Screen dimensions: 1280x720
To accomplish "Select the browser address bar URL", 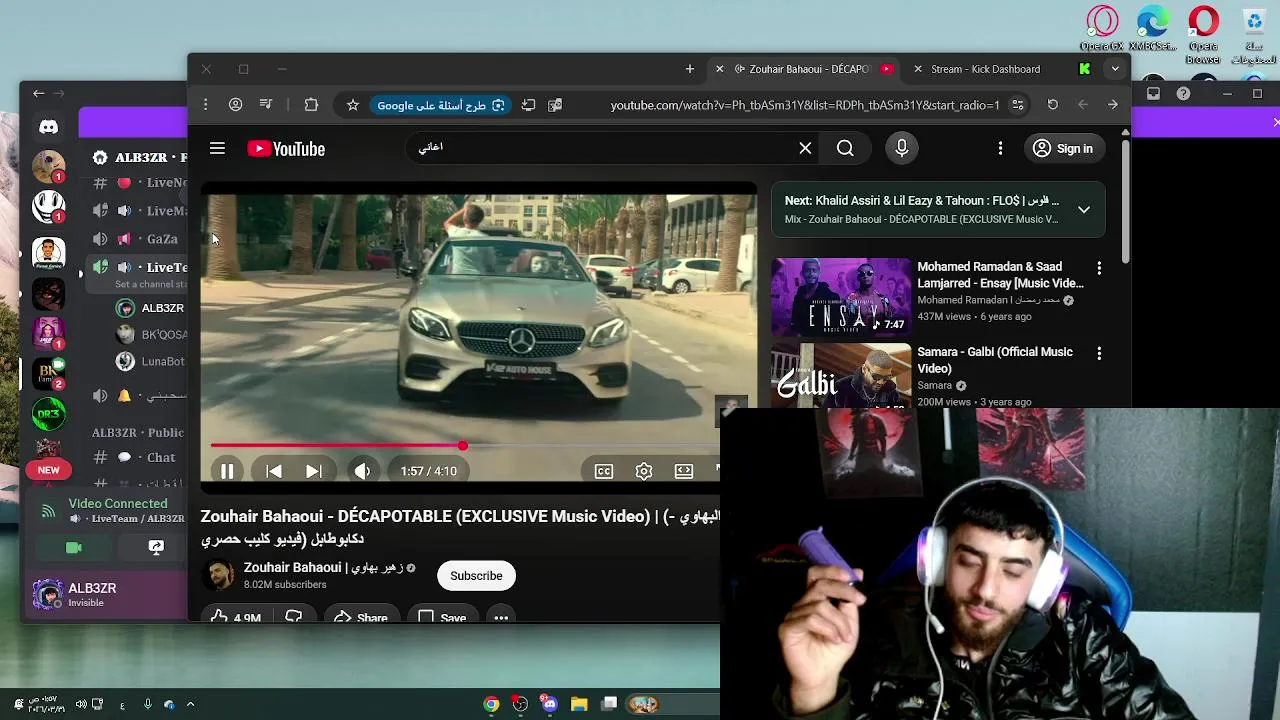I will 805,105.
